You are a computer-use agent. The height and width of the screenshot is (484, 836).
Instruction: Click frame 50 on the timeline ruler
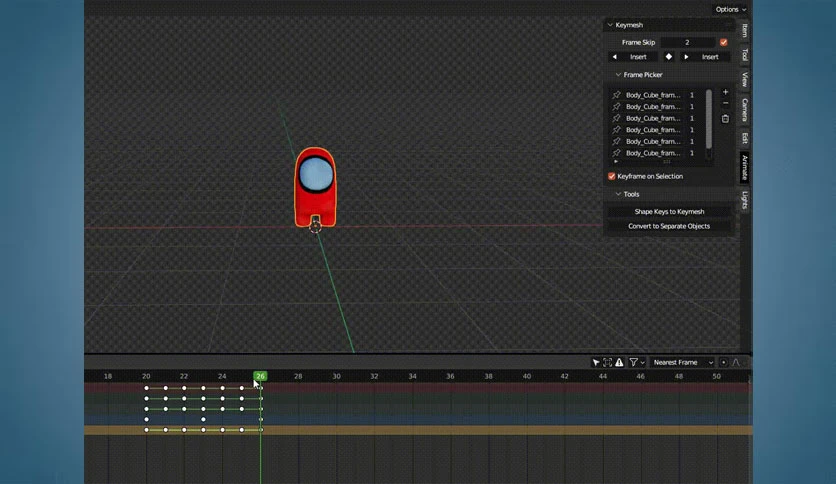717,376
